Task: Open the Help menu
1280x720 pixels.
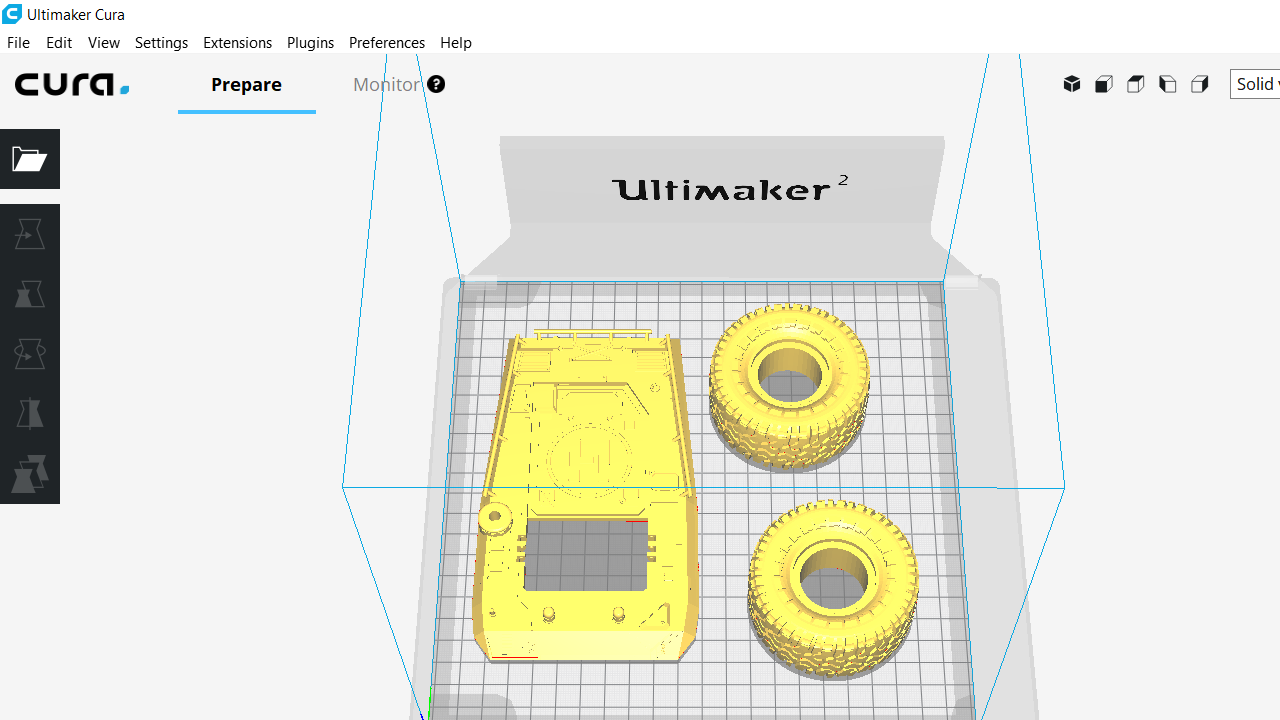Action: [x=456, y=43]
